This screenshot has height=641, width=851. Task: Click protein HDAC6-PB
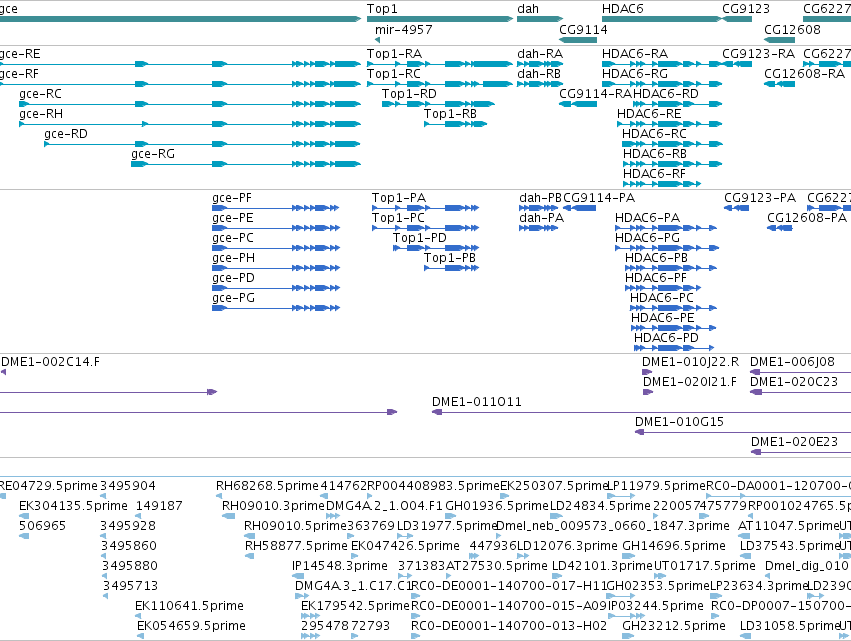[x=656, y=258]
